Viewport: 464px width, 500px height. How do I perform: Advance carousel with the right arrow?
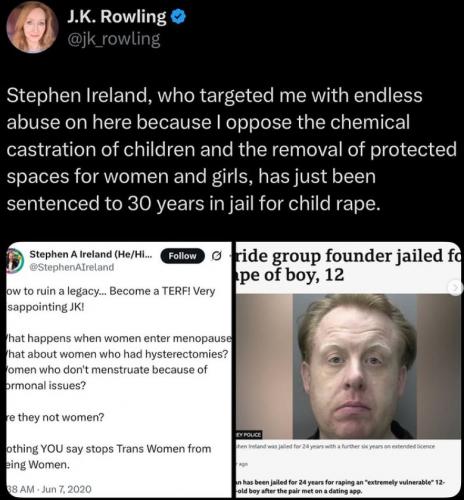[456, 287]
